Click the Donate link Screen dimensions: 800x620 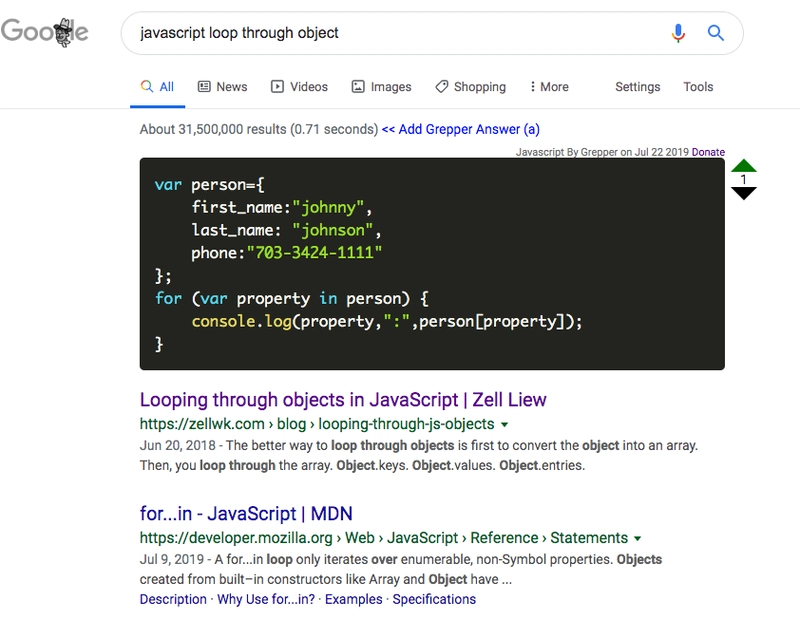click(708, 152)
